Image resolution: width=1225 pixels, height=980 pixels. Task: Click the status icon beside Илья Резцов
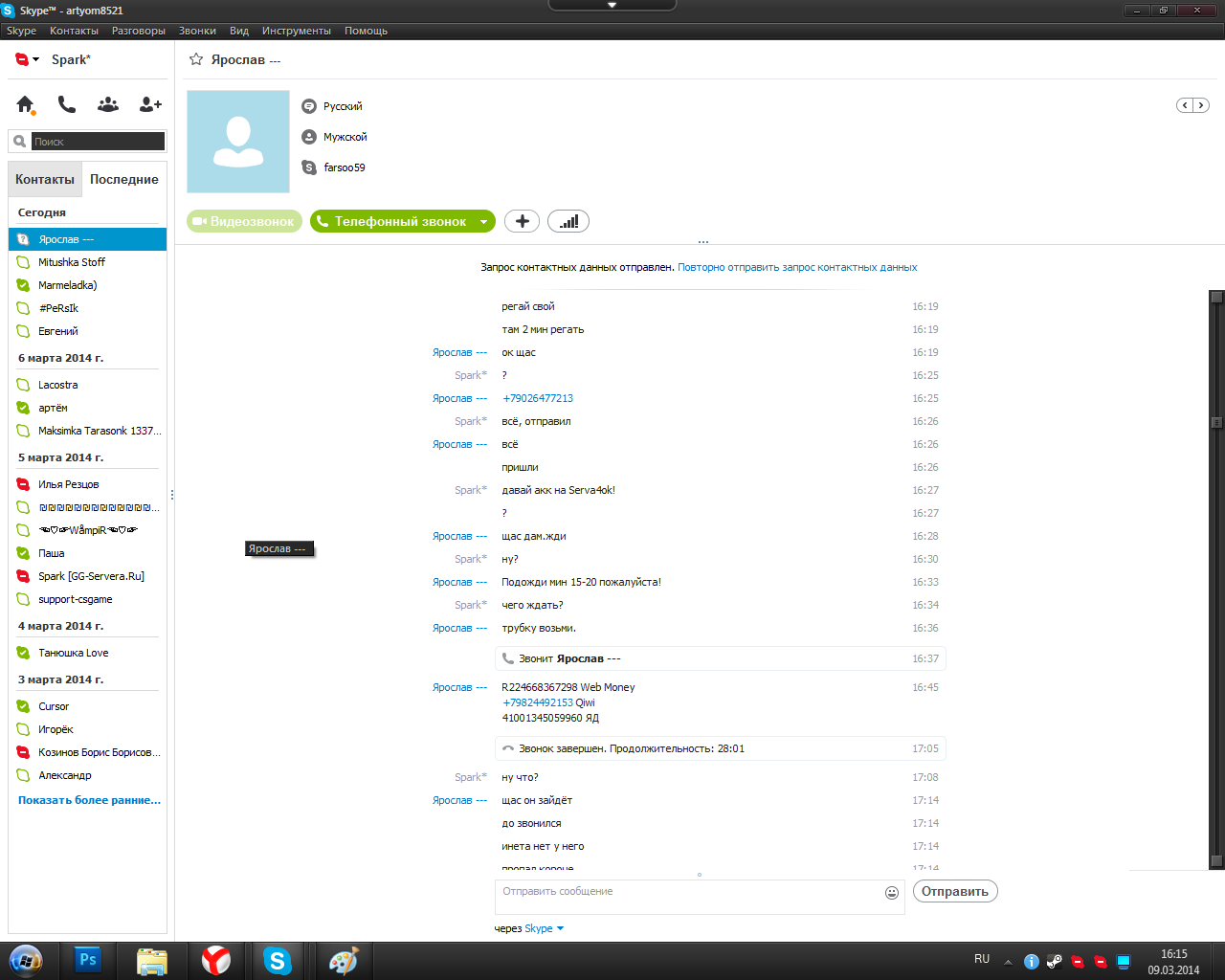pos(23,484)
